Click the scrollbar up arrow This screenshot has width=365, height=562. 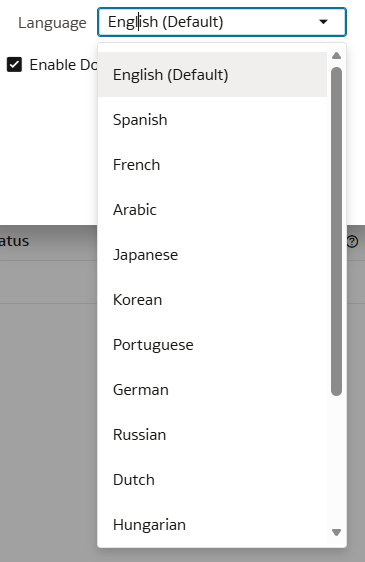click(336, 56)
